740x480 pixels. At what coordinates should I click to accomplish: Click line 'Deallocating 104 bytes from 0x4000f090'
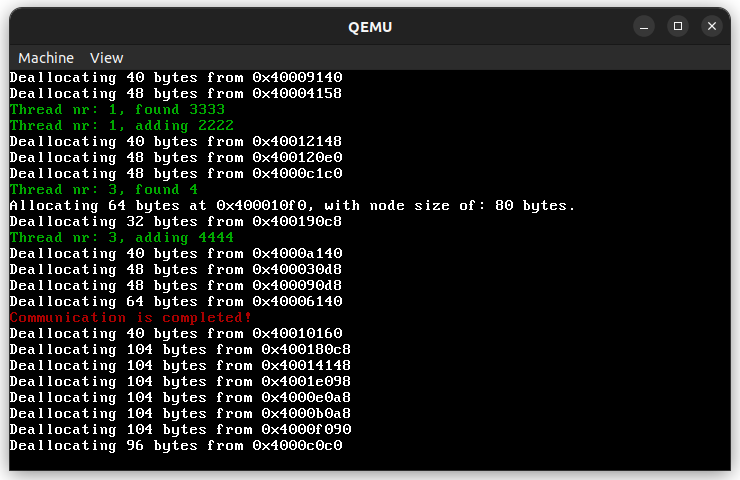180,430
